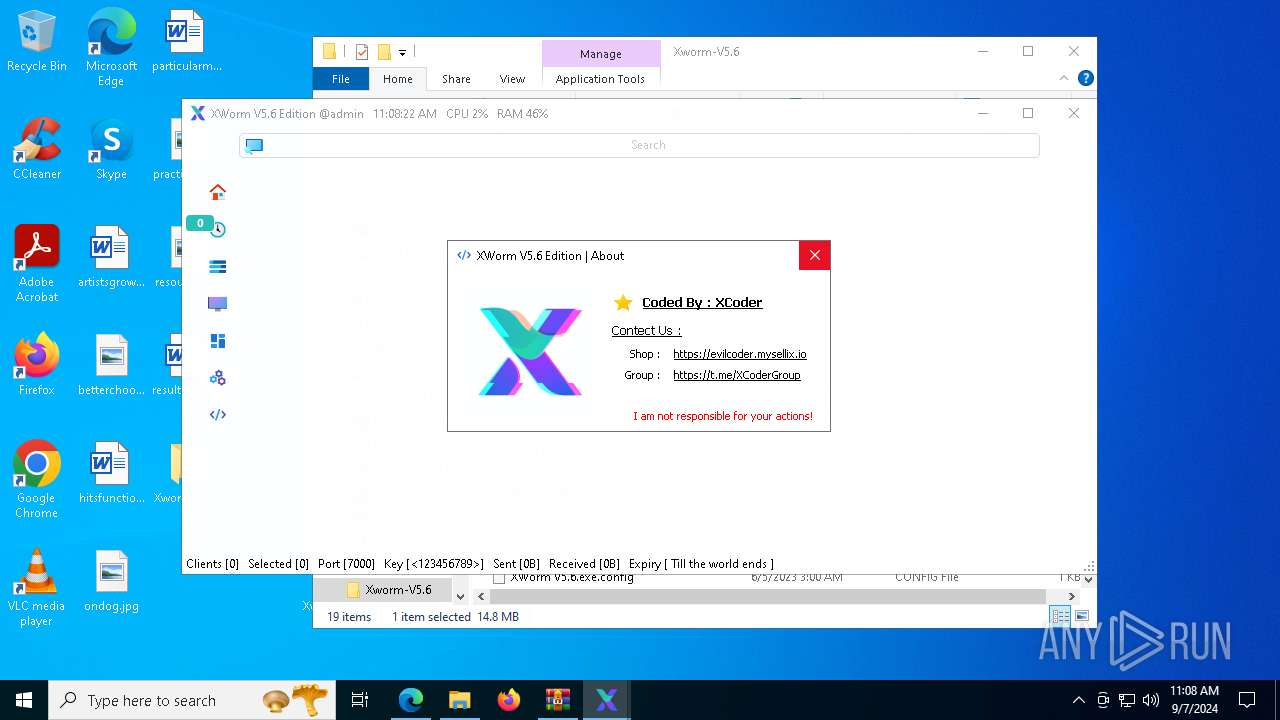Screen dimensions: 1280x720
Task: Open the code brackets icon in XWorm sidebar
Action: coord(217,415)
